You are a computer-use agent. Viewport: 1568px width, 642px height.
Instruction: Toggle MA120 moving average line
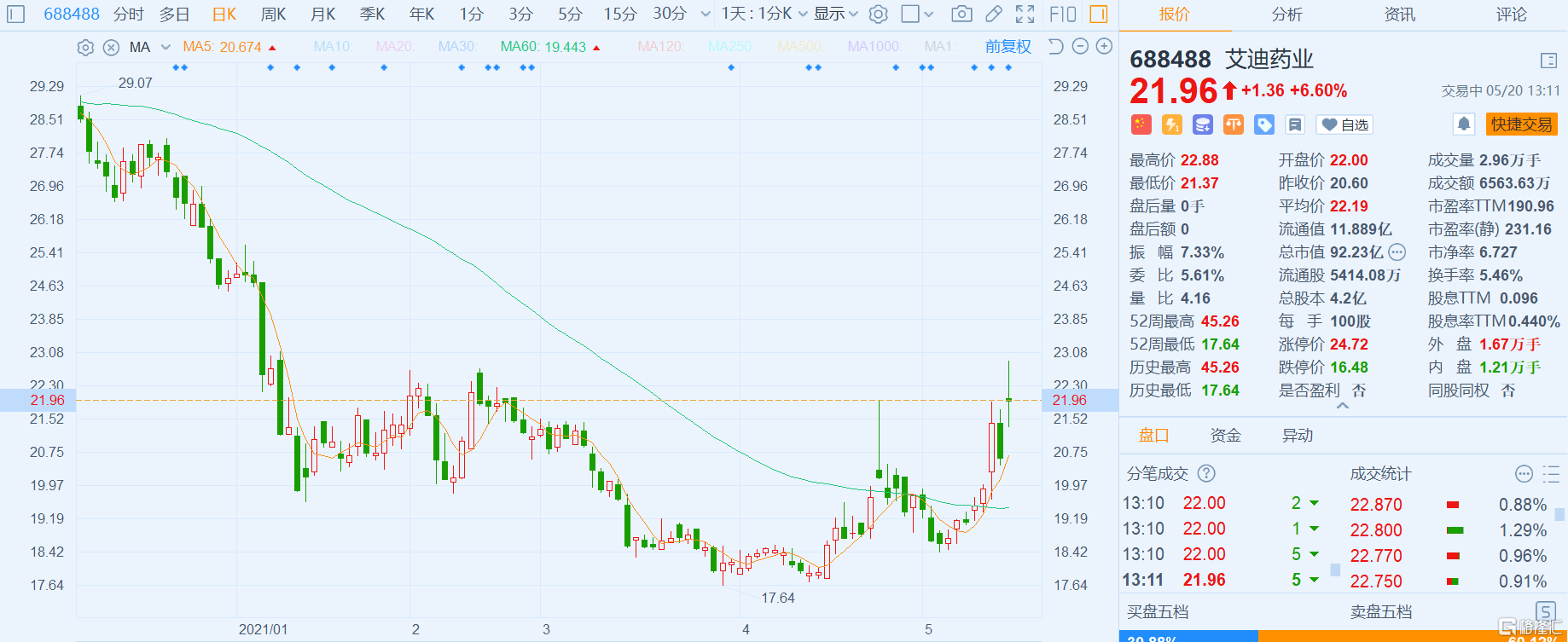click(661, 47)
